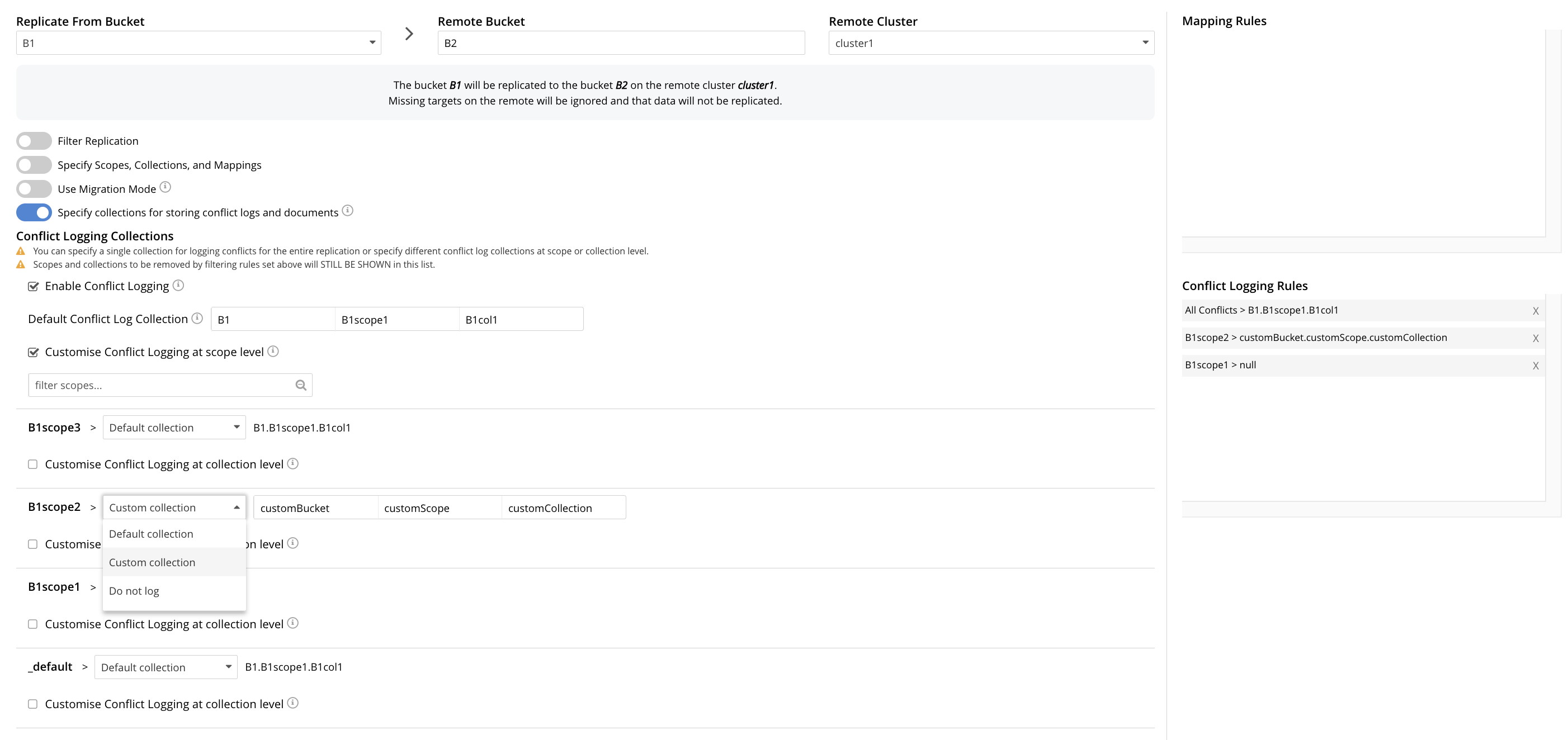The image size is (1568, 740).
Task: Remove the B1scope2 customBucket logging rule
Action: 1535,338
